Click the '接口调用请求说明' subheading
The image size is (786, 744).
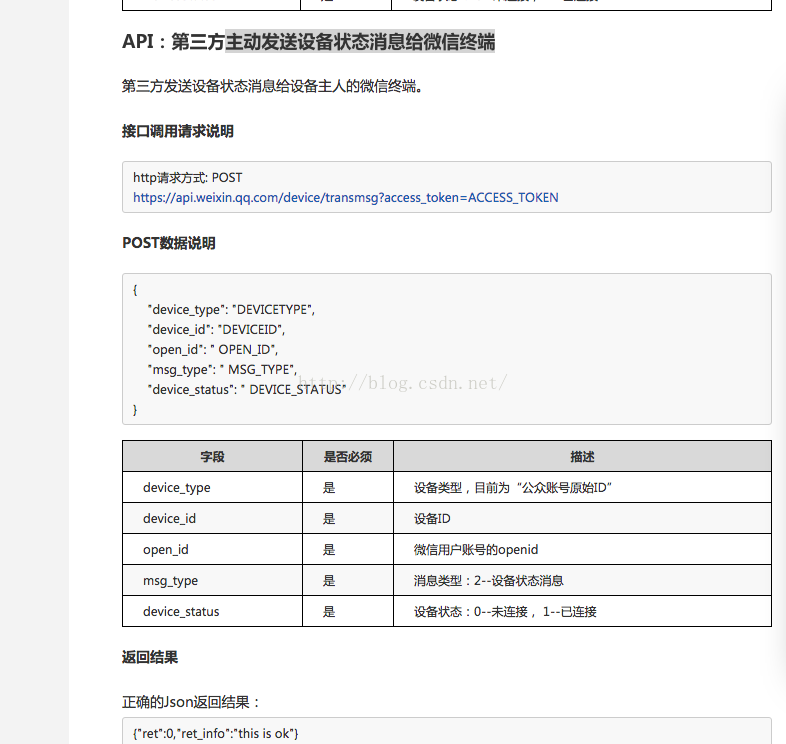[178, 131]
